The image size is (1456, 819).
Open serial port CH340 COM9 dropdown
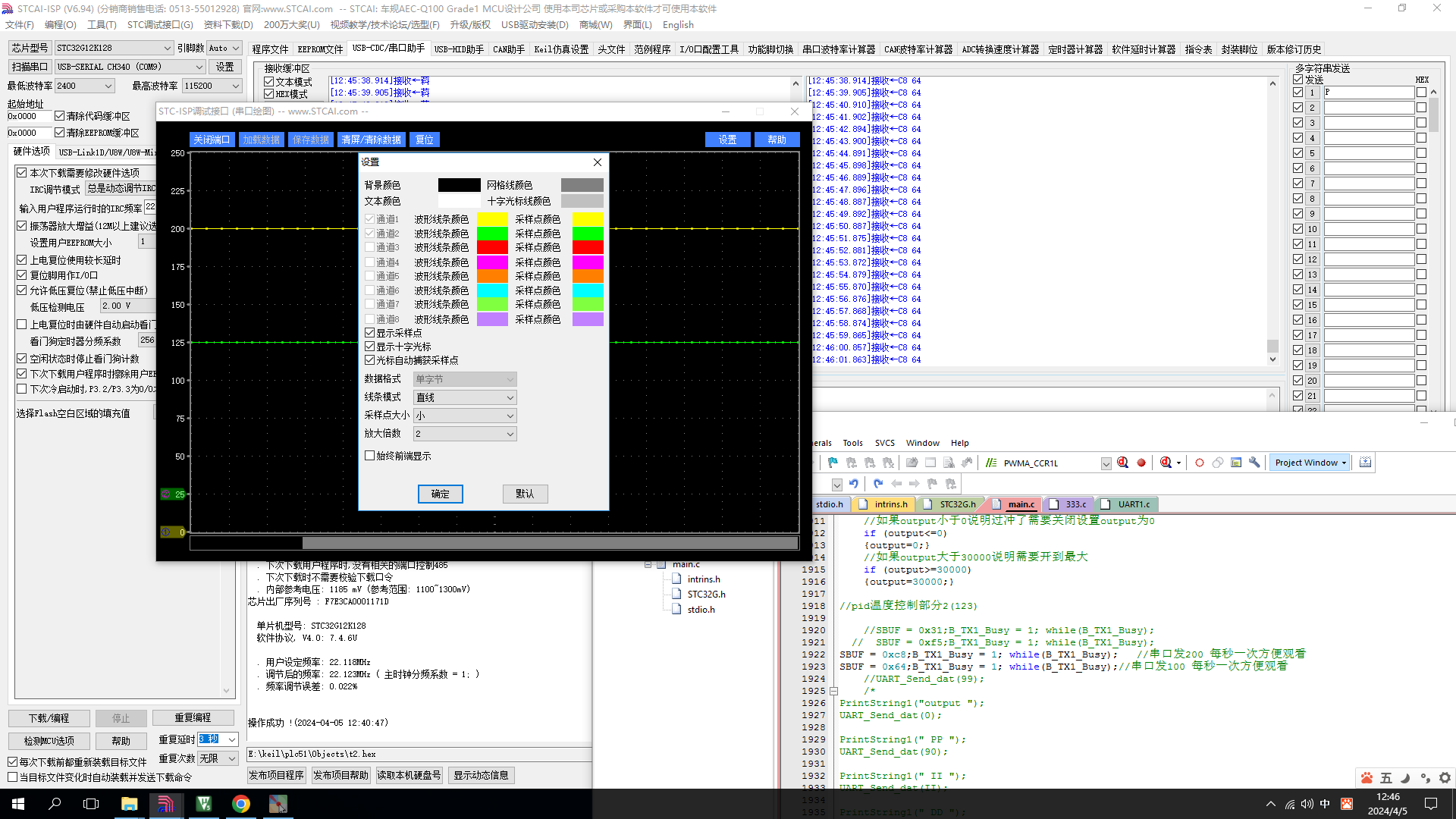pos(130,67)
